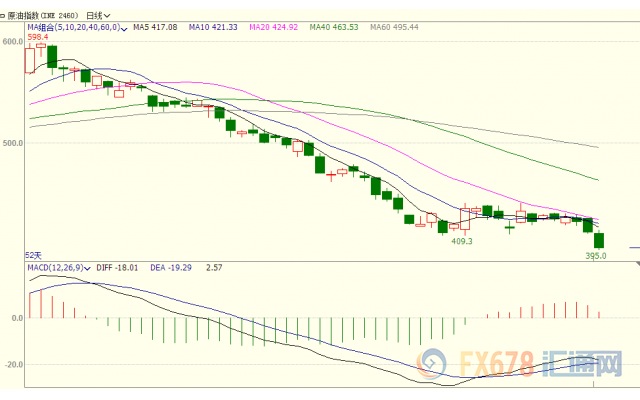Screen dimensions: 640x400
Task: Click the green candlestick above the 409.3 label
Action: [x=443, y=227]
